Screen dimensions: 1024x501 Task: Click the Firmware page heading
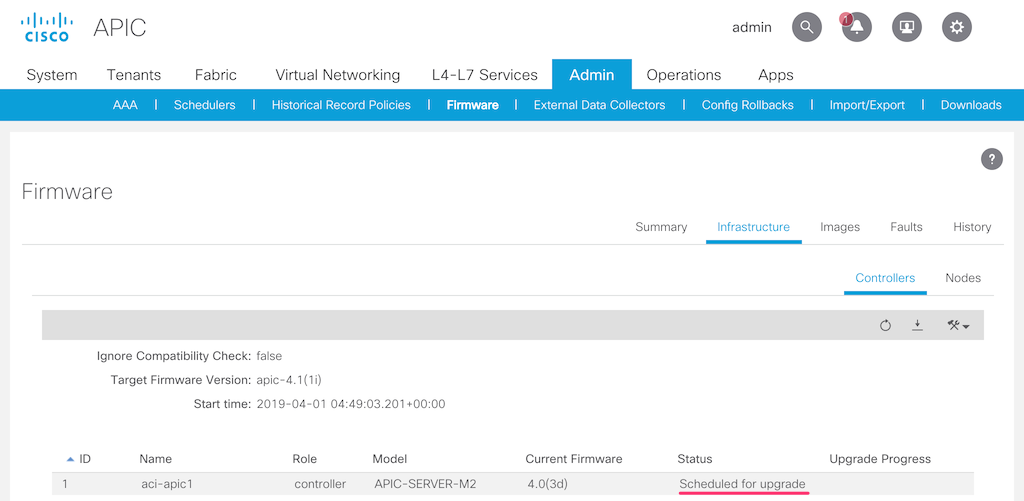coord(67,191)
